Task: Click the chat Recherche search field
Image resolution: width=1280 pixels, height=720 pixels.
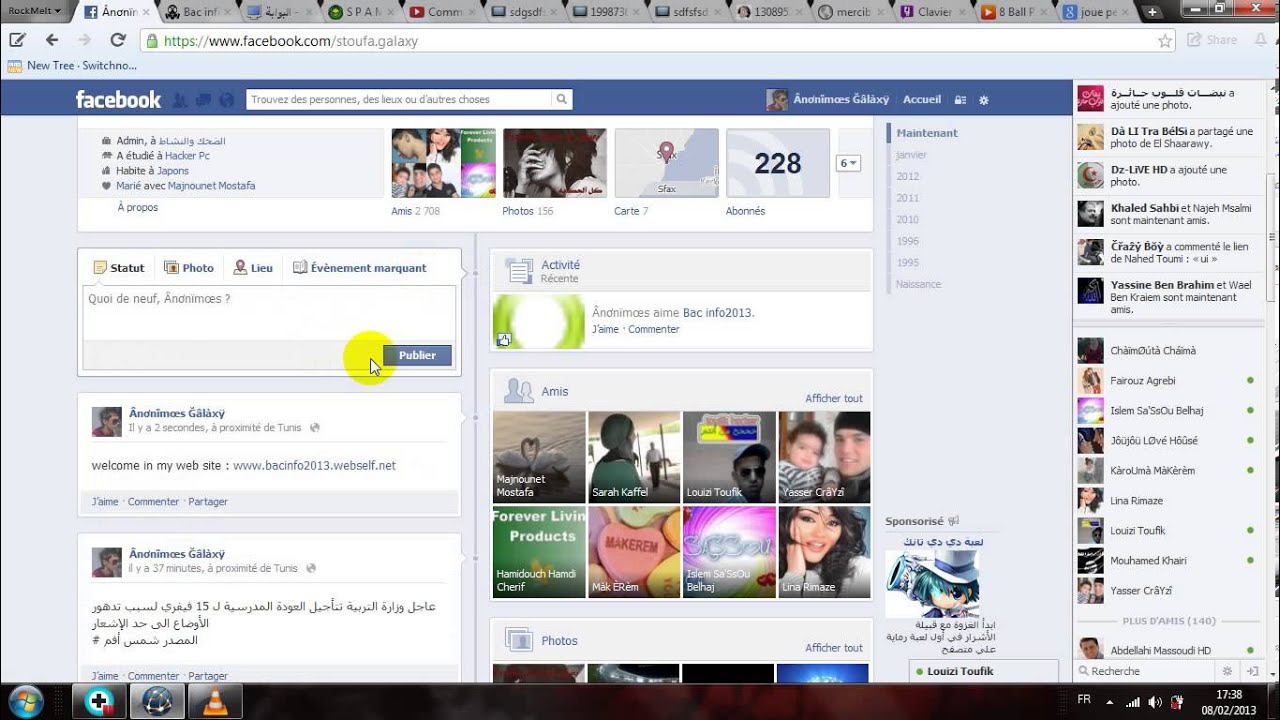Action: [x=1145, y=671]
